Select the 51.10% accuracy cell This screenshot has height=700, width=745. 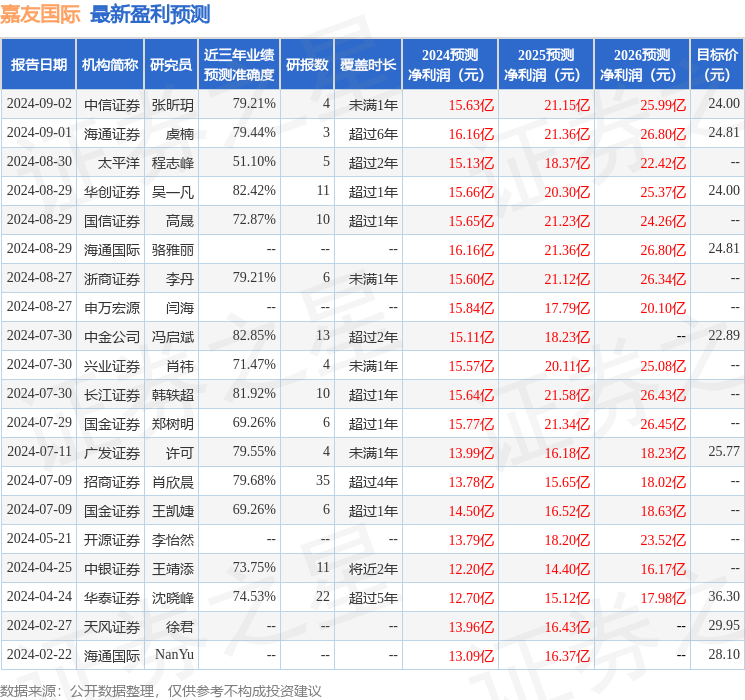239,162
